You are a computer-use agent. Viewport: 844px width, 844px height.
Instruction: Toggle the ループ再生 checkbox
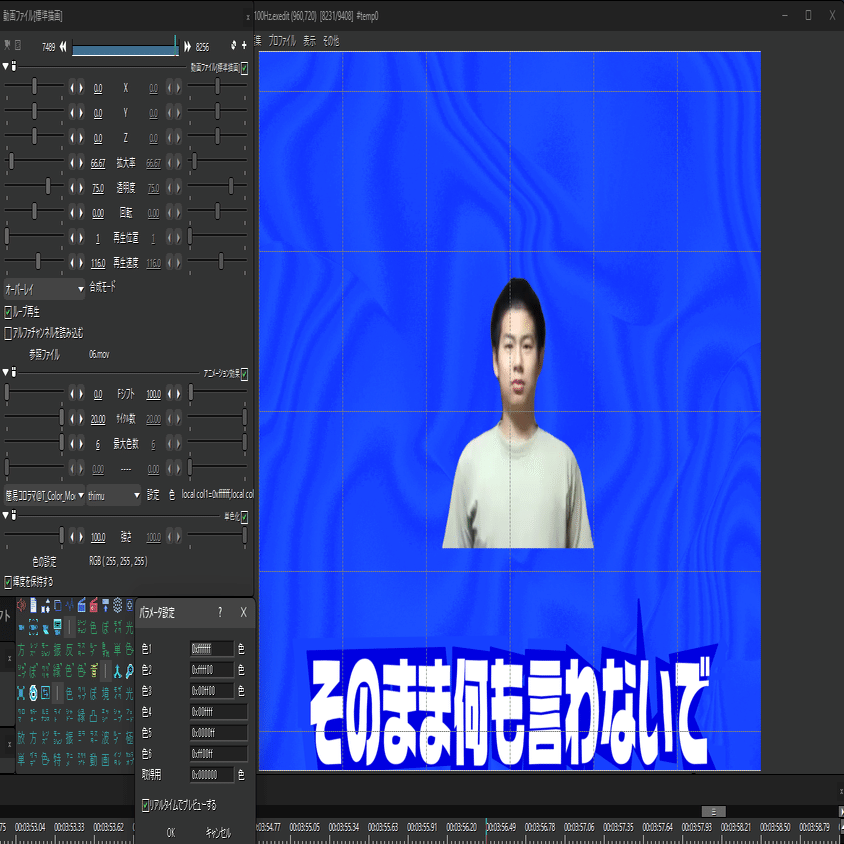(x=8, y=312)
